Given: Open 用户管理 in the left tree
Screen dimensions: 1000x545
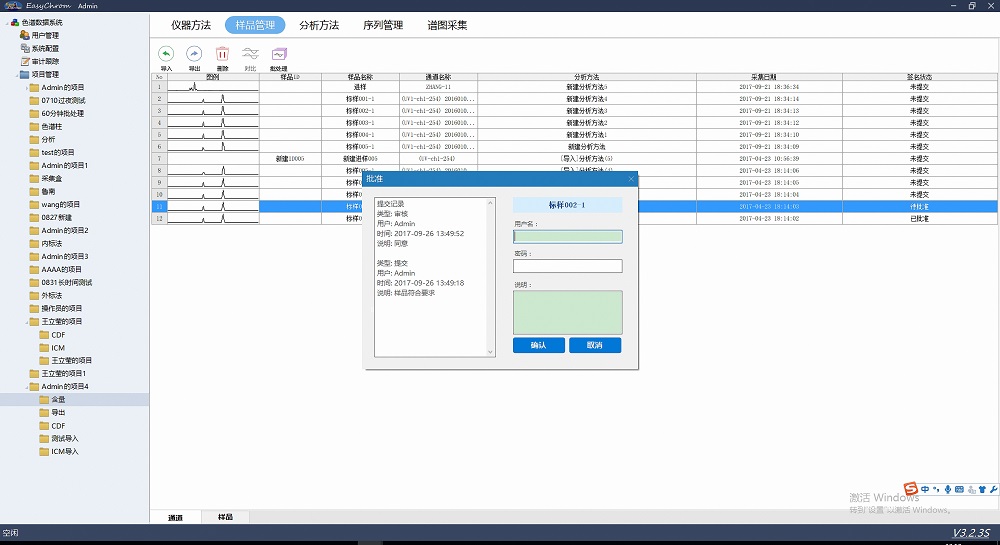Looking at the screenshot, I should click(x=44, y=35).
